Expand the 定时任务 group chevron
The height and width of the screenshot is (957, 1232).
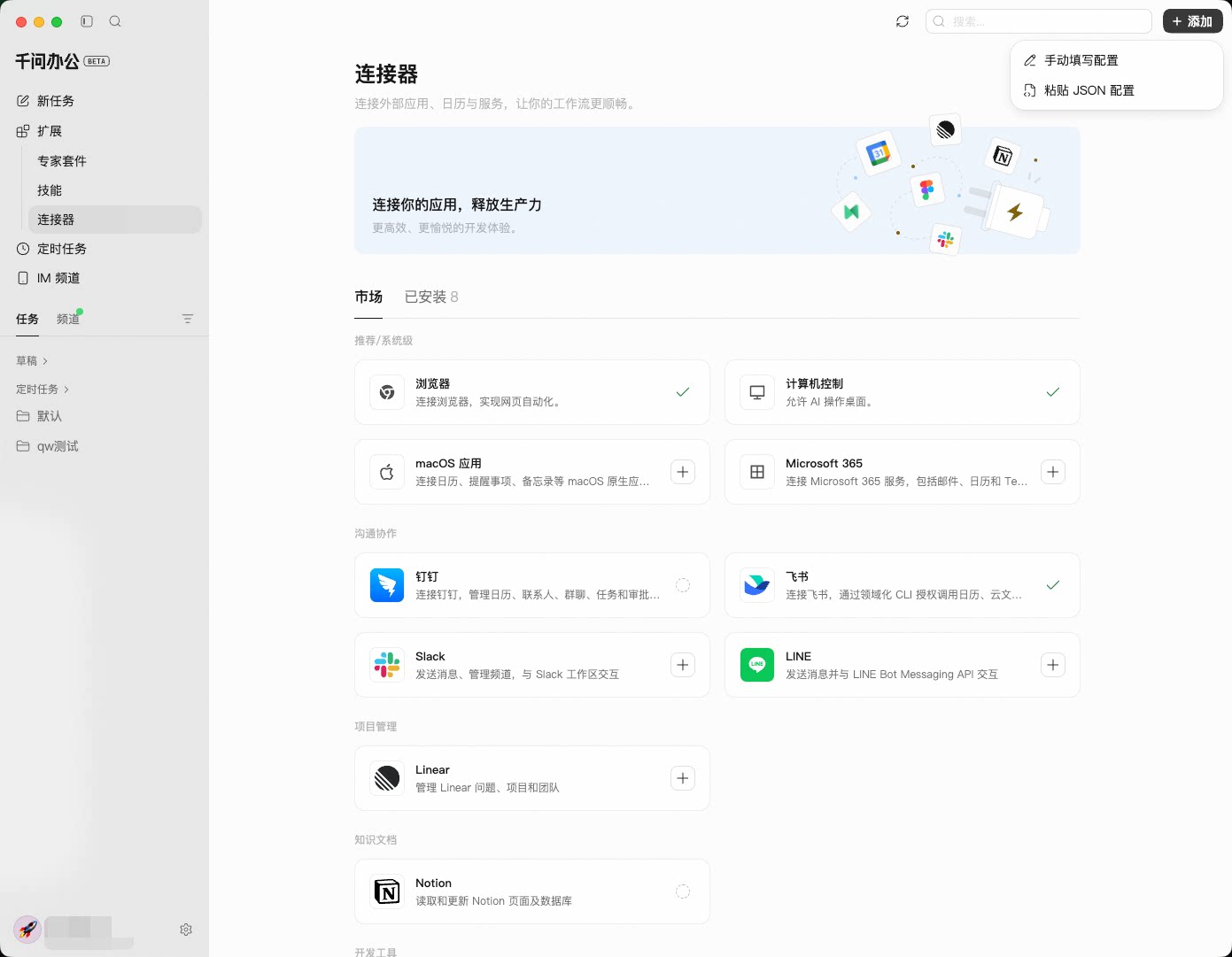coord(66,390)
